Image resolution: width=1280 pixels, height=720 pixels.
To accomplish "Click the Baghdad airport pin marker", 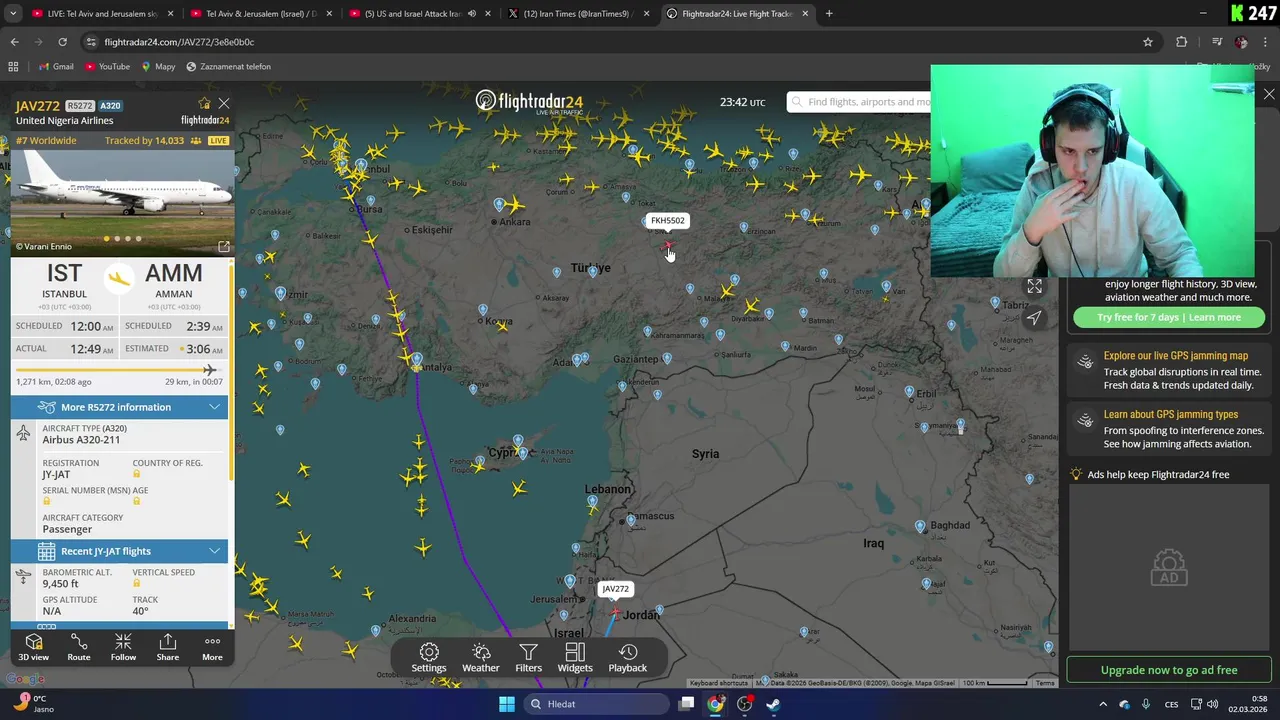I will coord(920,526).
